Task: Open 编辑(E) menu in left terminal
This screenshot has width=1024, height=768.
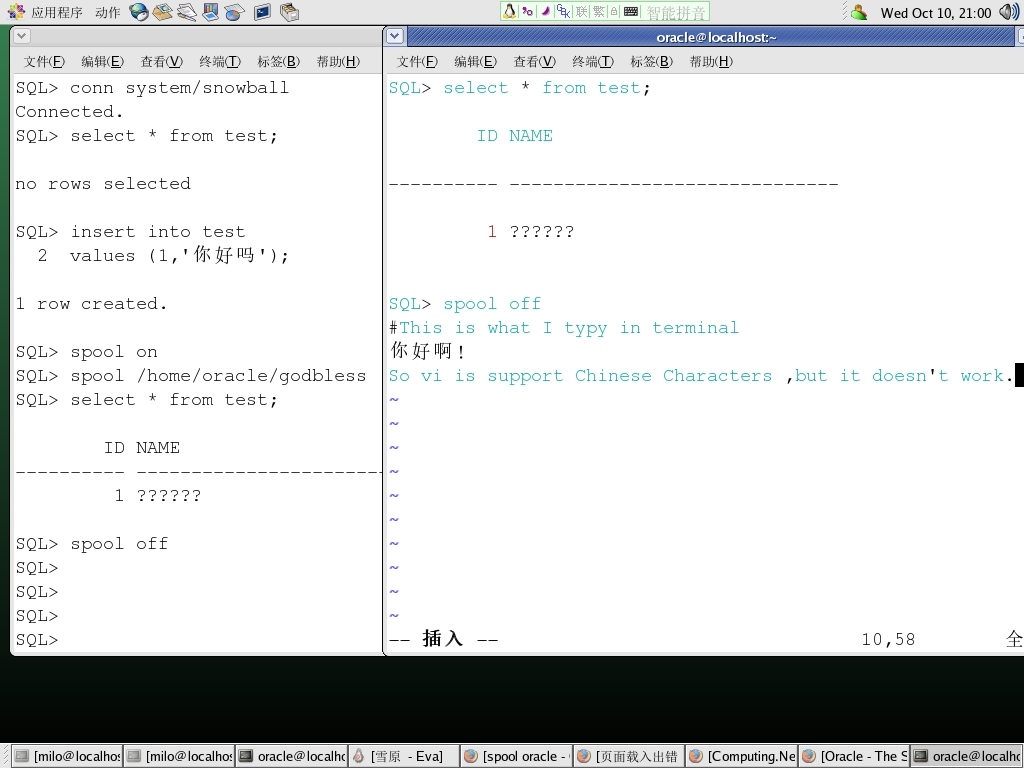Action: (102, 61)
